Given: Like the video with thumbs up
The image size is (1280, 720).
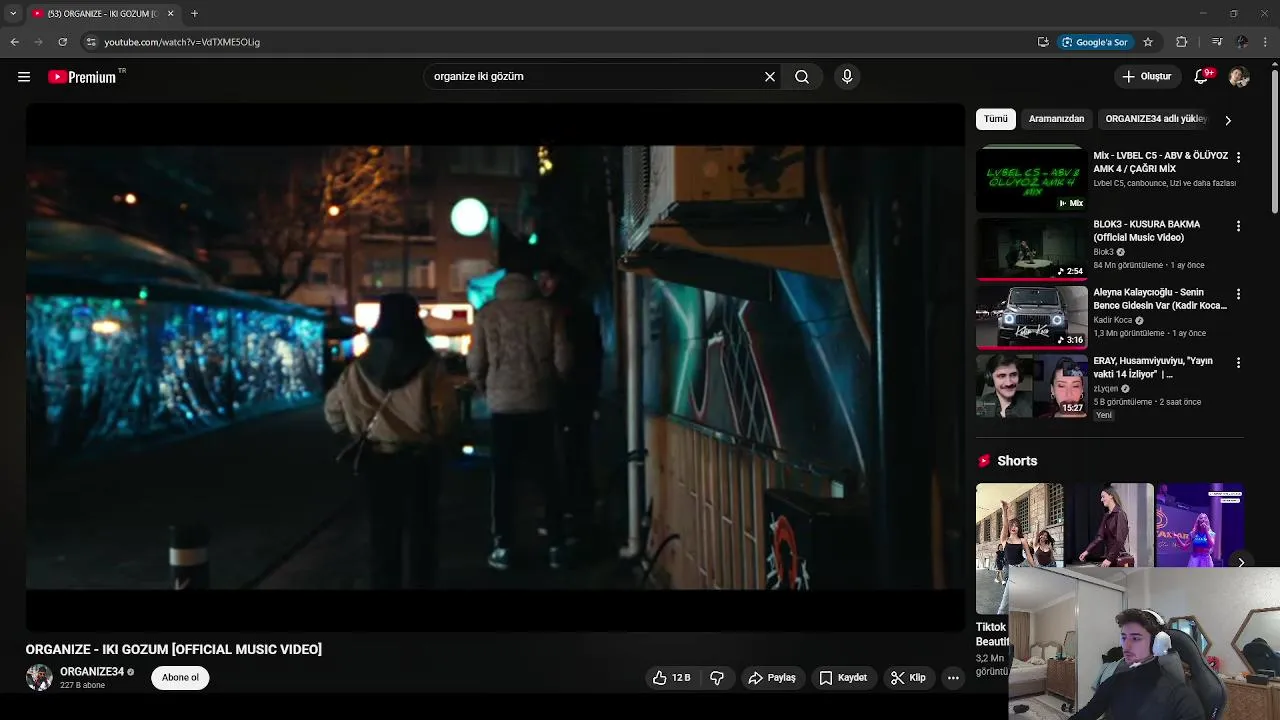Looking at the screenshot, I should [672, 678].
